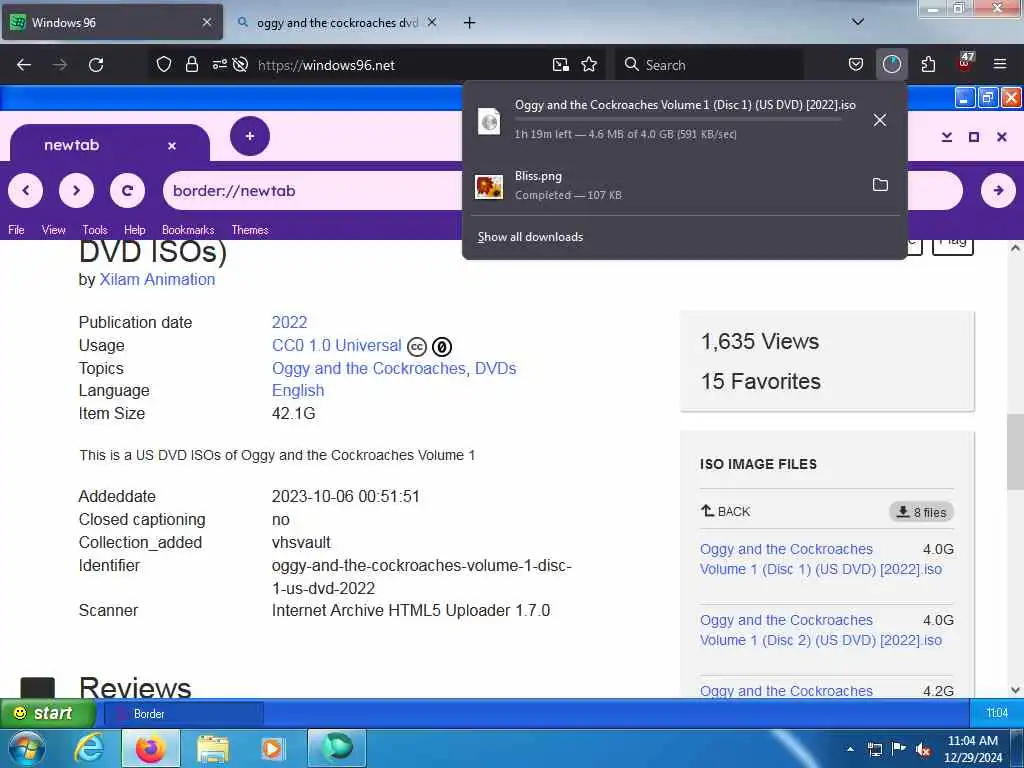Open DVDs topic link
Viewport: 1024px width, 768px height.
point(495,368)
